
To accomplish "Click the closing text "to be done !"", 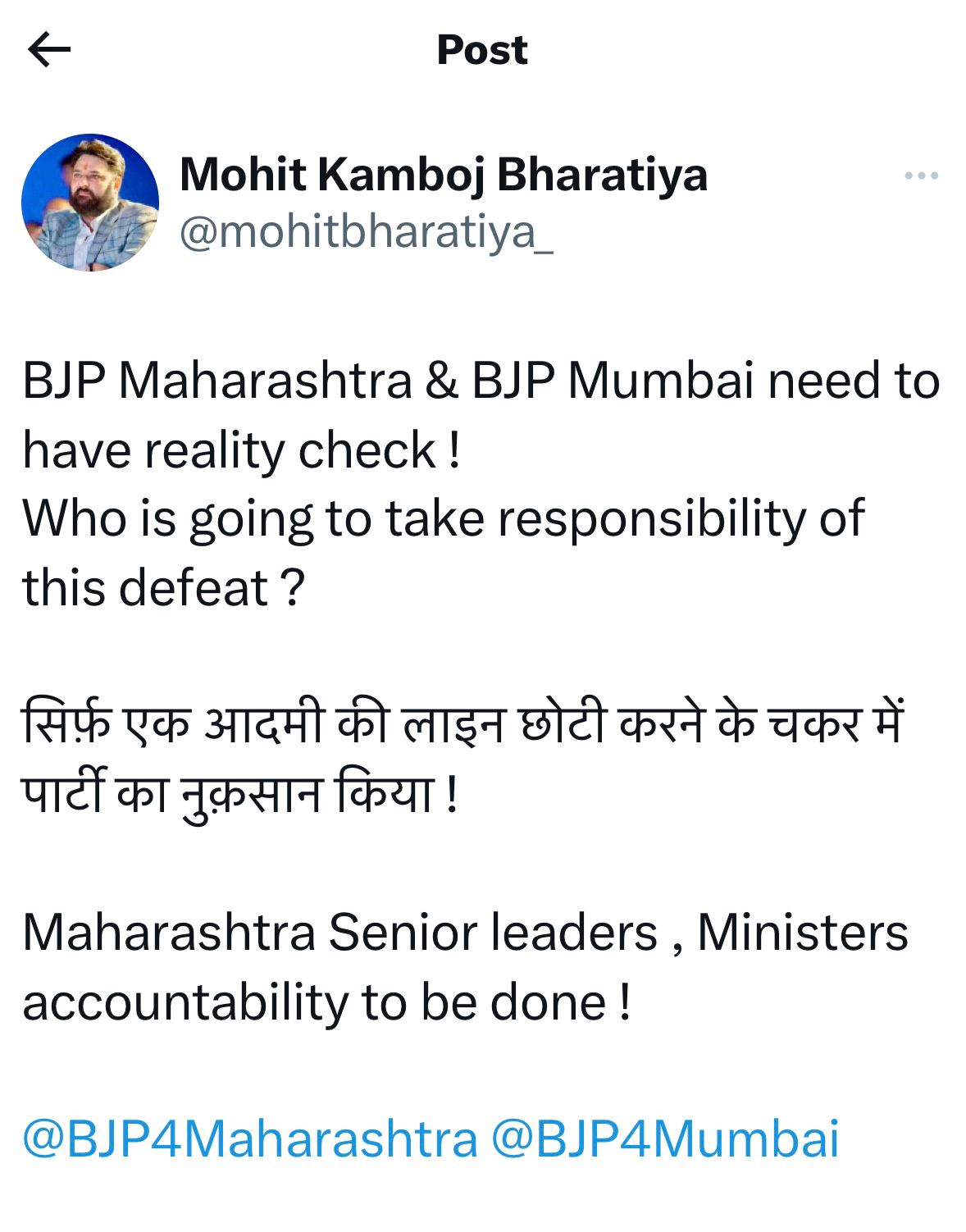I will (496, 1002).
